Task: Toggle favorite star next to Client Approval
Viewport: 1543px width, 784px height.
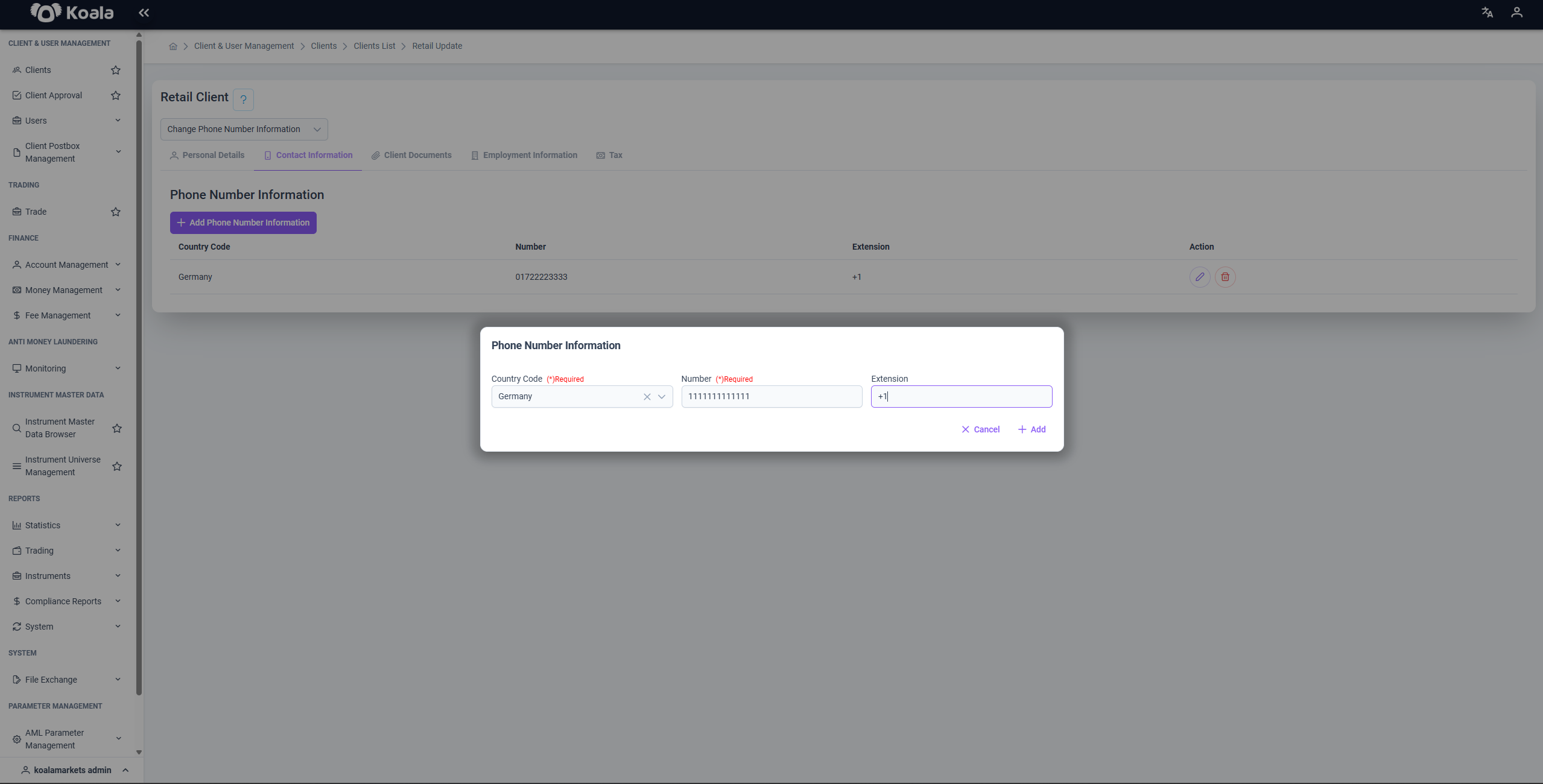Action: pyautogui.click(x=116, y=95)
